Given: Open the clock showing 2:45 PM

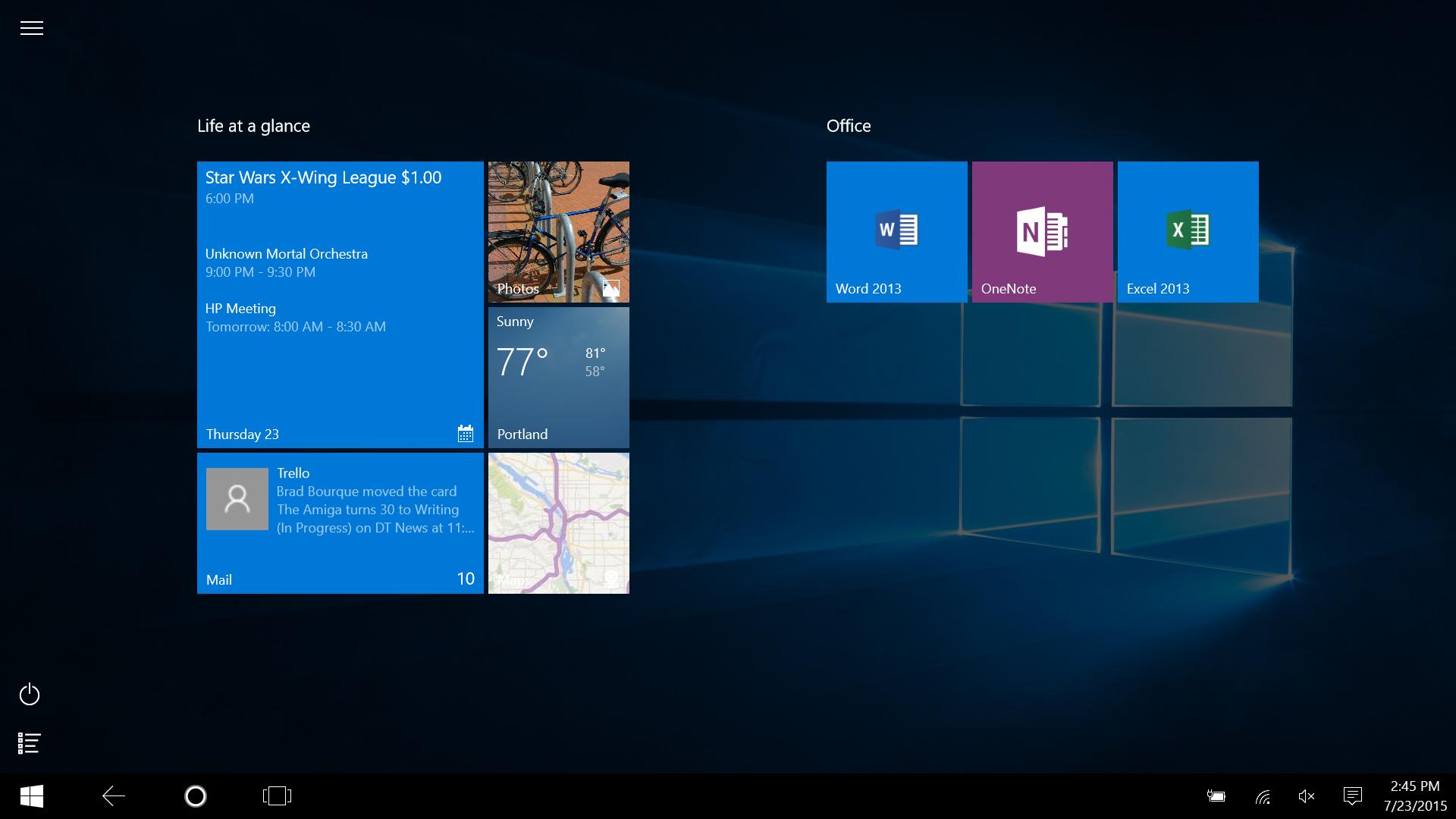Looking at the screenshot, I should [x=1414, y=796].
